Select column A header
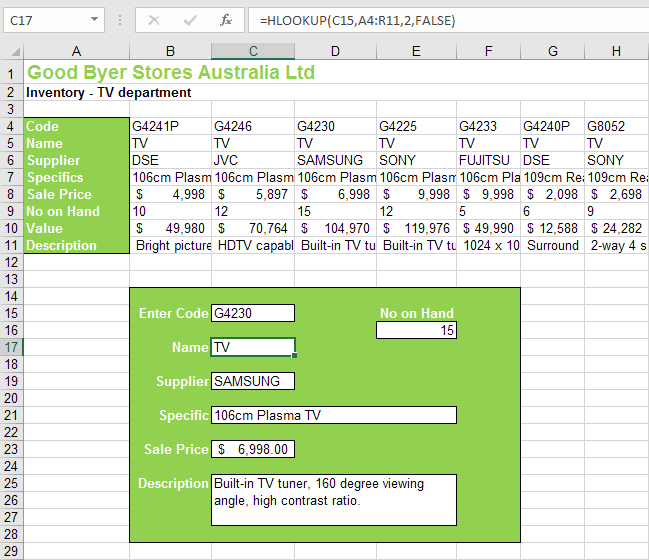The width and height of the screenshot is (649, 560). tap(77, 51)
